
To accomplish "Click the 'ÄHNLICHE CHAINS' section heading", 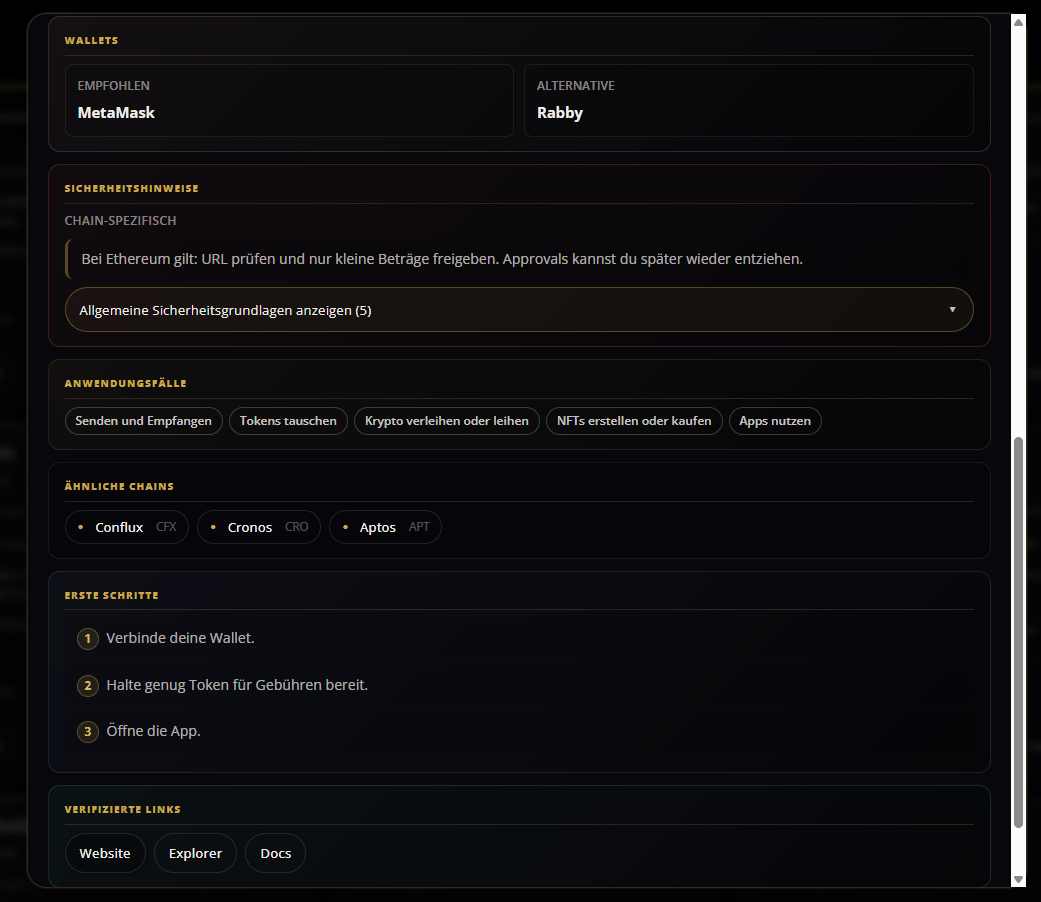I will [120, 486].
